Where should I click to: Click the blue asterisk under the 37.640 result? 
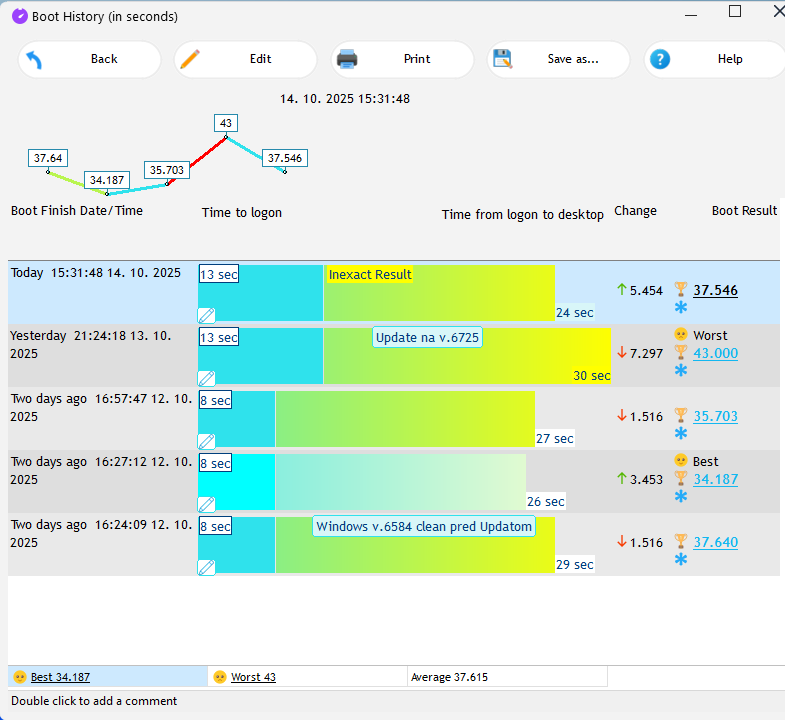681,559
